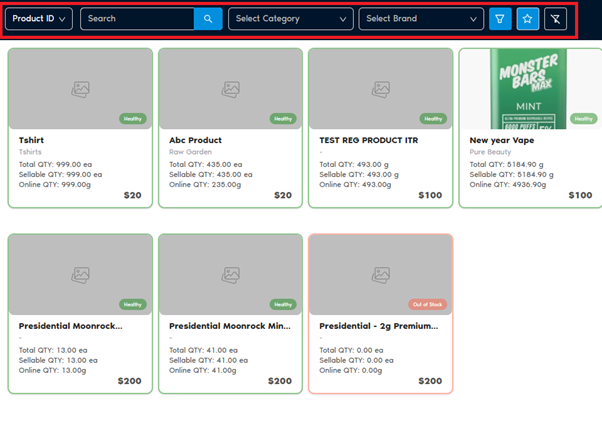
Task: Open the Product ID dropdown
Action: [39, 19]
